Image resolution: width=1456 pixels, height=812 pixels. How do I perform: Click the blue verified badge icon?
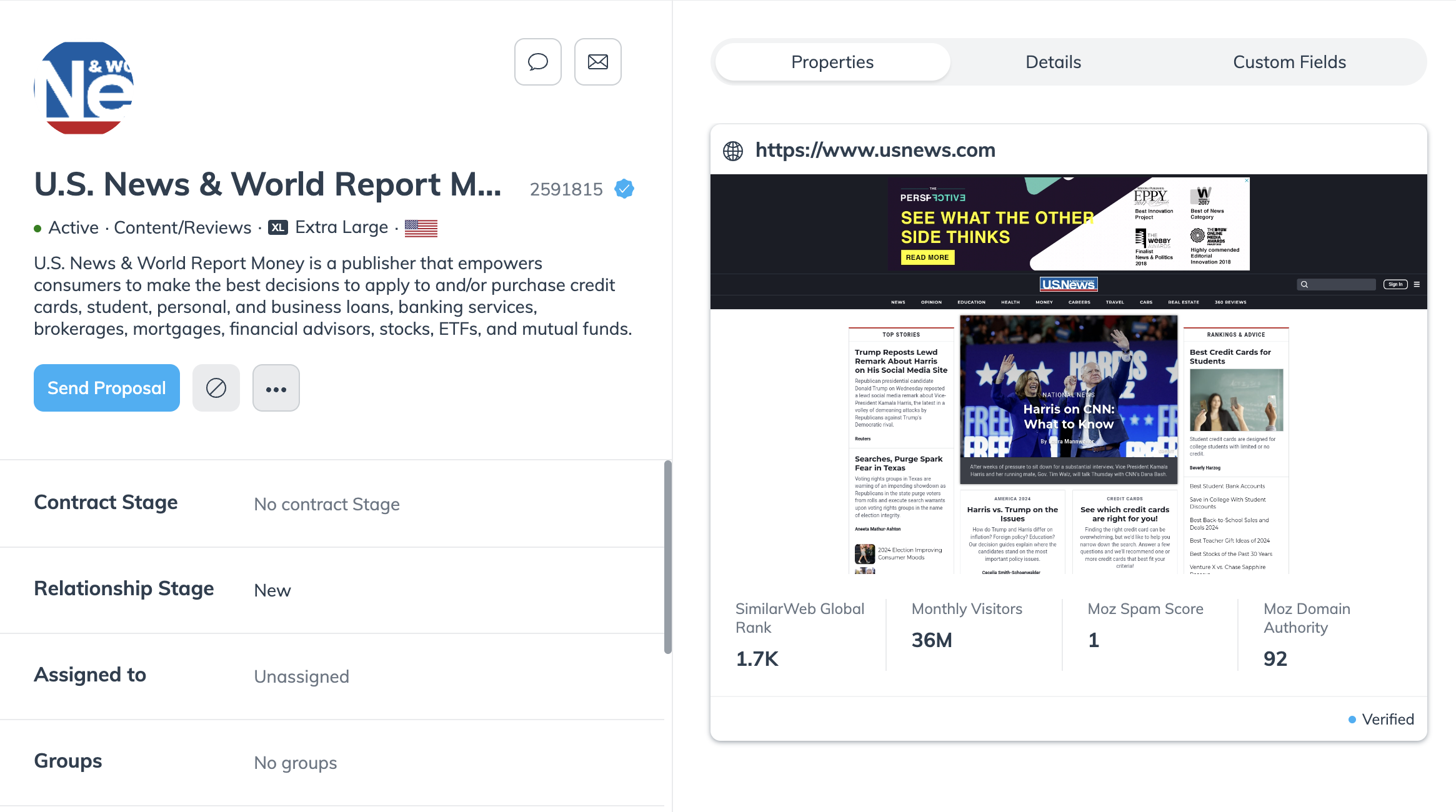(624, 189)
